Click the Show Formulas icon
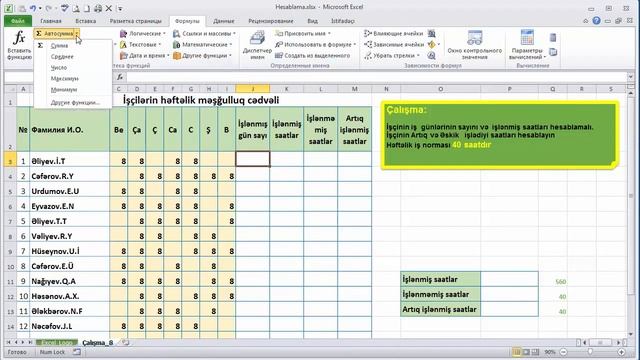Viewport: 640px width, 360px height. (x=431, y=33)
